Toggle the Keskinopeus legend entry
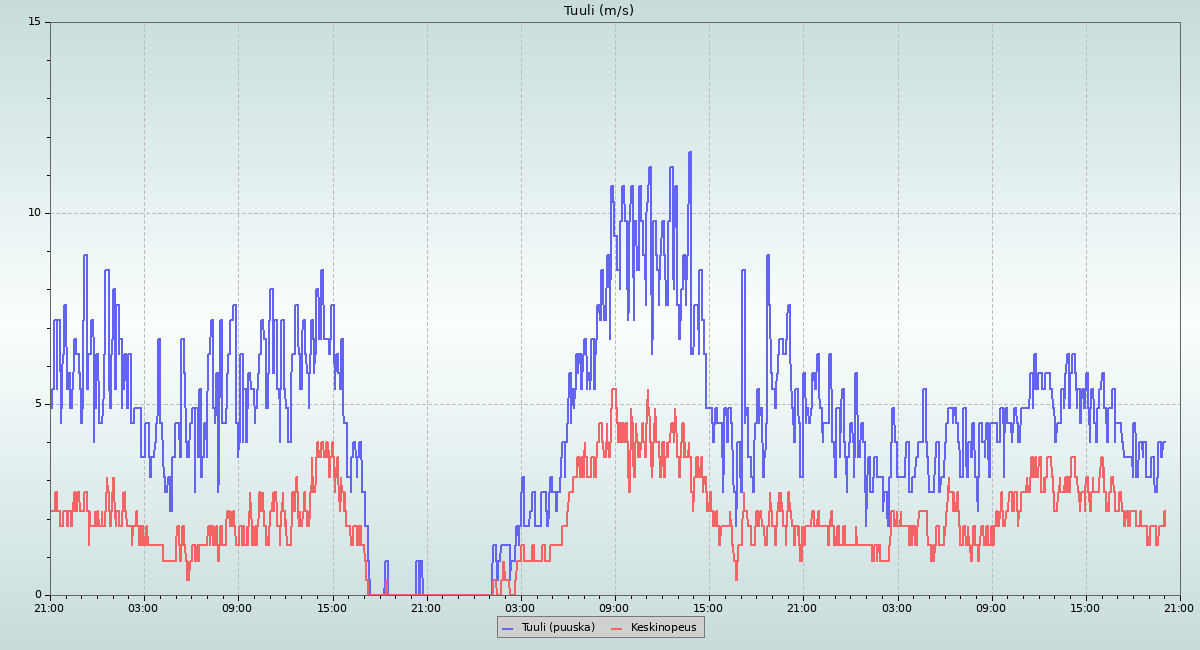This screenshot has width=1200, height=650. [663, 627]
